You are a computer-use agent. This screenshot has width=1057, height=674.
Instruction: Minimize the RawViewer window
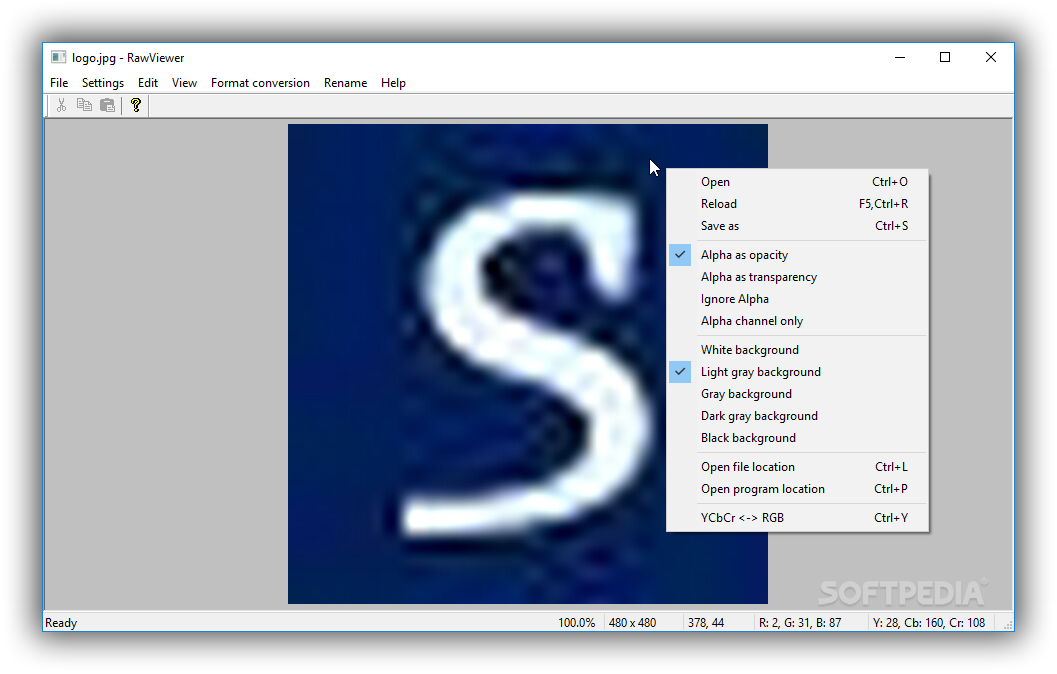click(x=900, y=57)
